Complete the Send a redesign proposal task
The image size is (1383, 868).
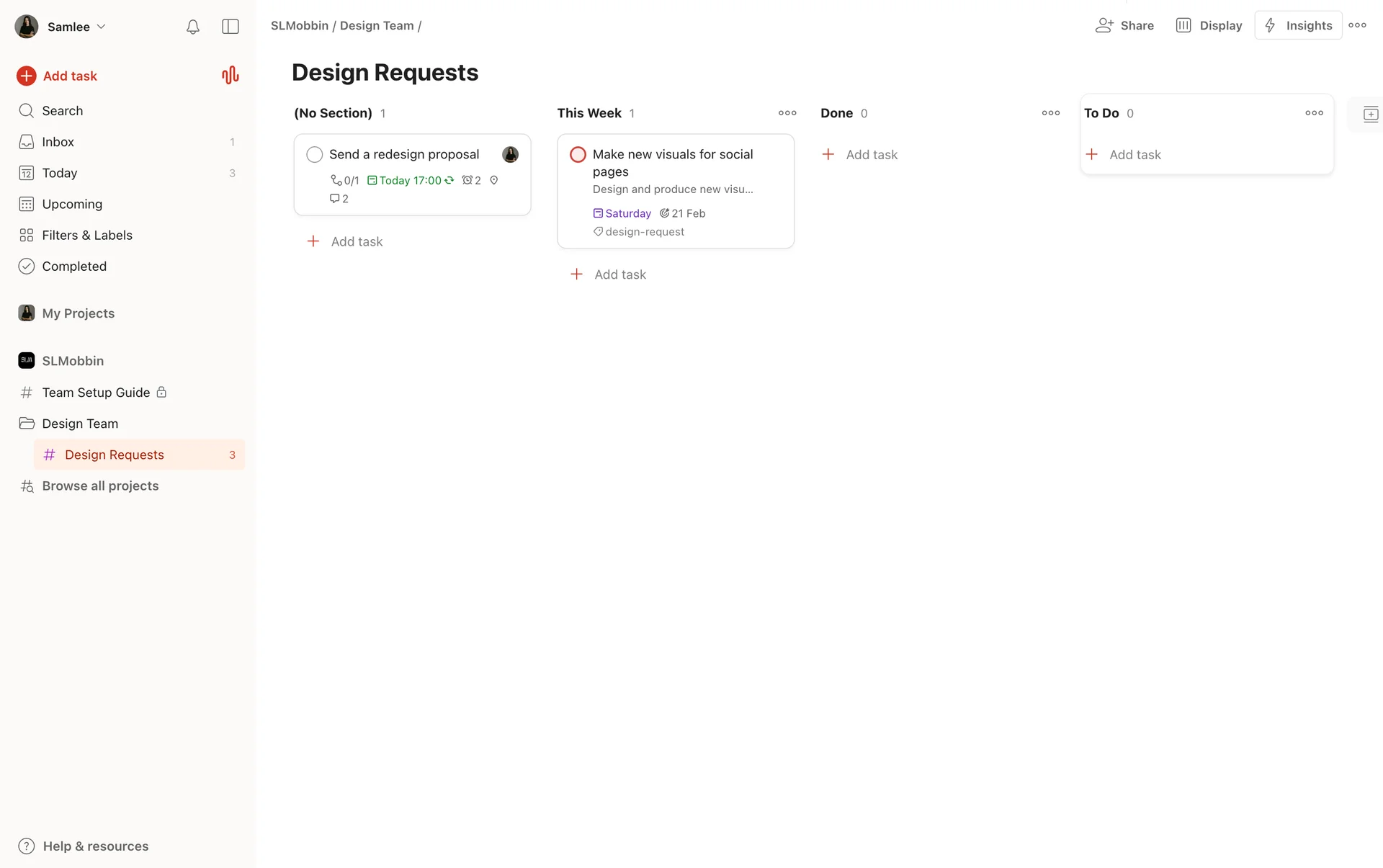[x=315, y=154]
